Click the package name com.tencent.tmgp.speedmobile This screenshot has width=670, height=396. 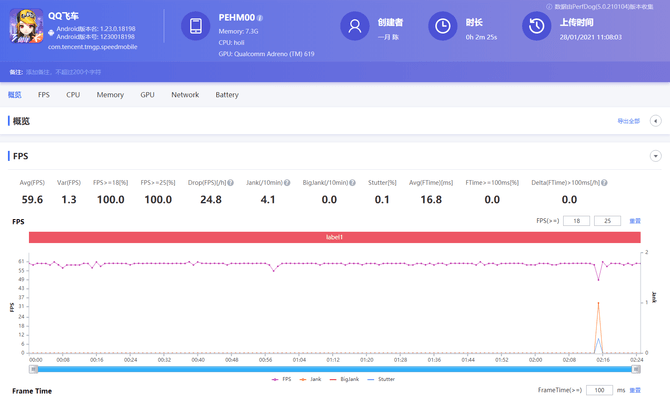coord(93,47)
